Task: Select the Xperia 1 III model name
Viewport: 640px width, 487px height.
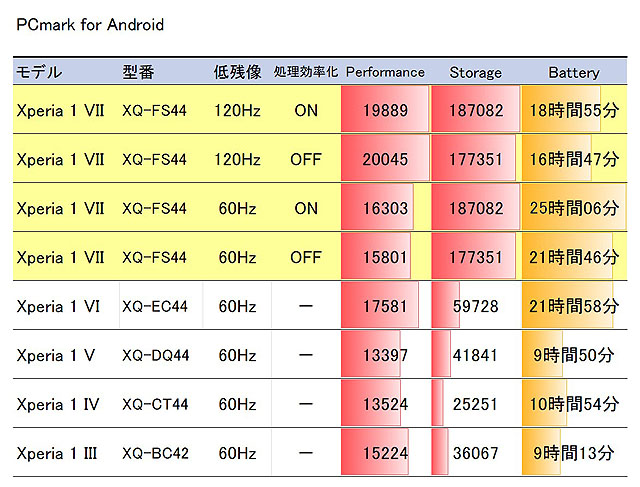Action: [57, 453]
